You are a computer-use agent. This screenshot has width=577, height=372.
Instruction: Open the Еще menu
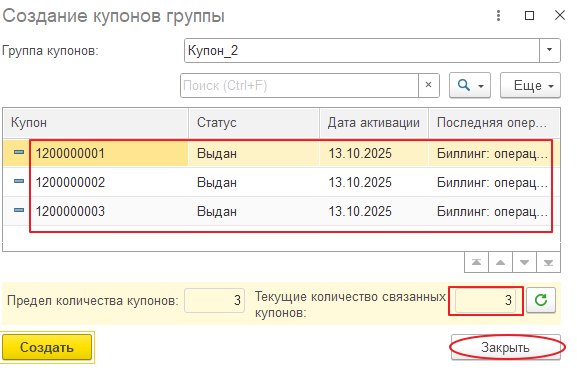click(x=530, y=85)
